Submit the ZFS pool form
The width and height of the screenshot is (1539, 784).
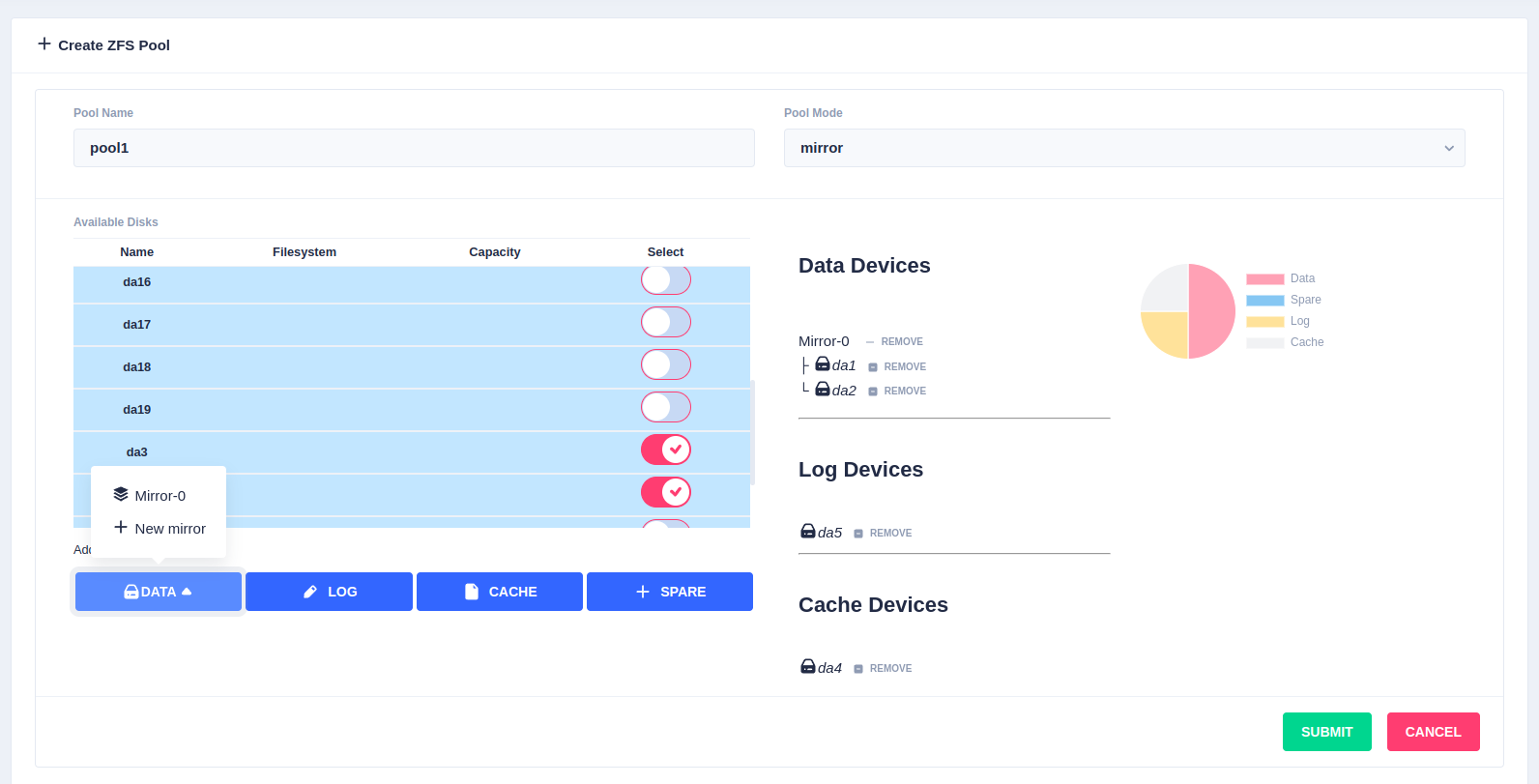[x=1327, y=732]
